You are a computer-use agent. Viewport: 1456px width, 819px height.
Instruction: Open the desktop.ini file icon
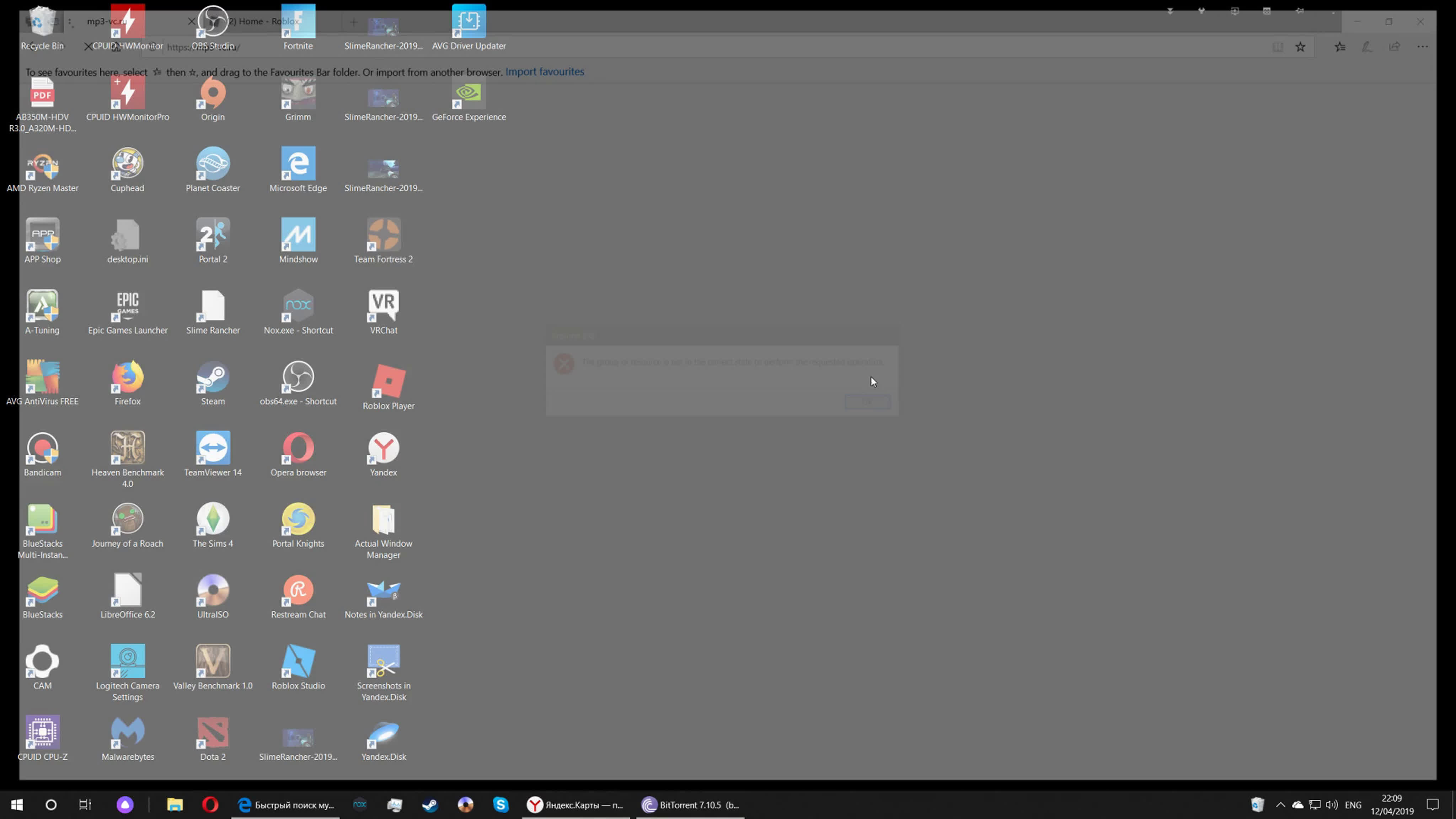[x=127, y=241]
